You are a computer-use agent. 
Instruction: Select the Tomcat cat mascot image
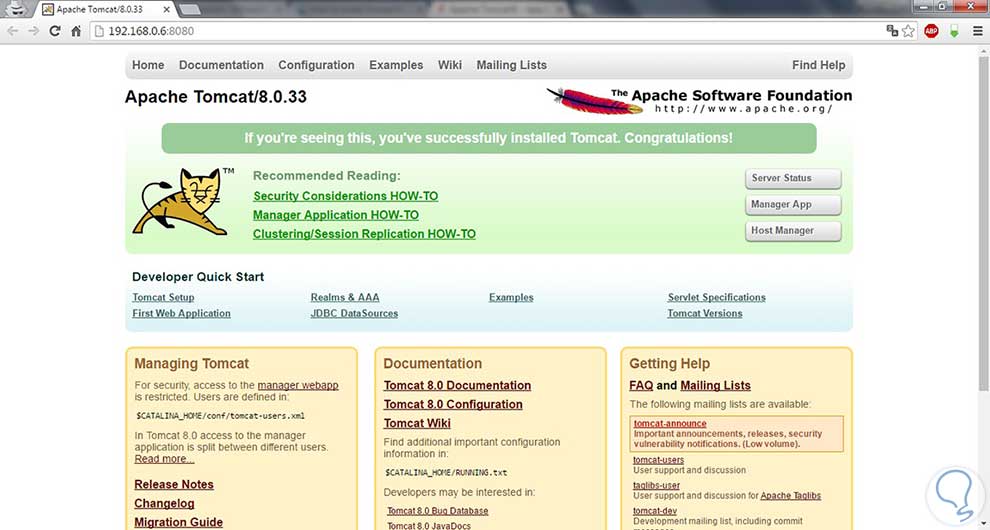click(183, 202)
